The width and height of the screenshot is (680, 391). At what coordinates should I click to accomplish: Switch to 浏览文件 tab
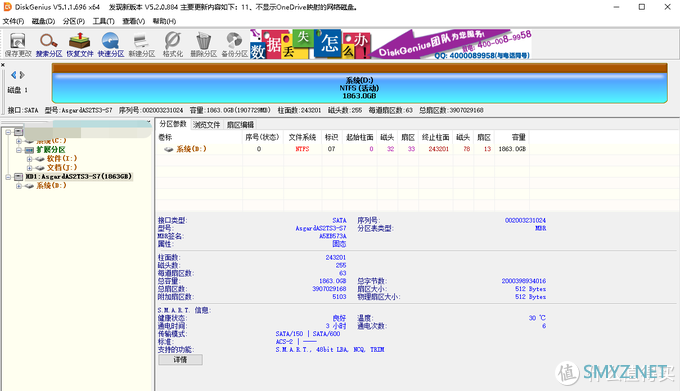point(207,125)
